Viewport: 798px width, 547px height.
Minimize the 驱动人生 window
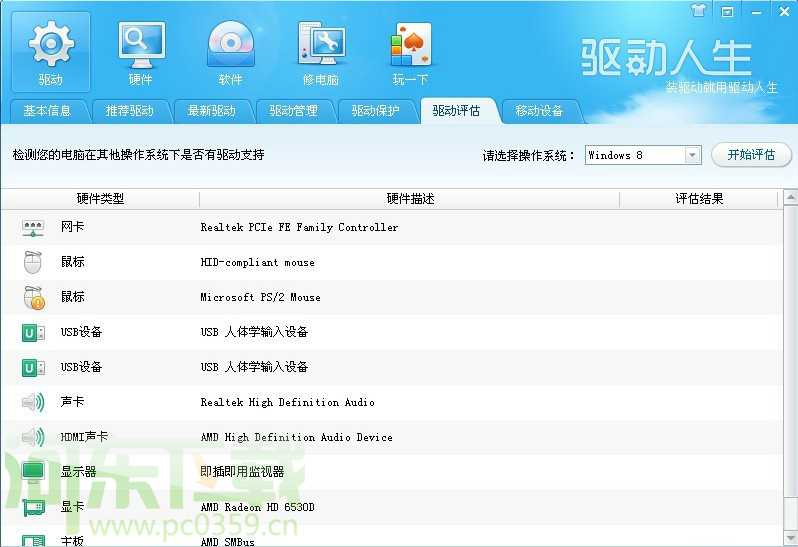pyautogui.click(x=756, y=12)
